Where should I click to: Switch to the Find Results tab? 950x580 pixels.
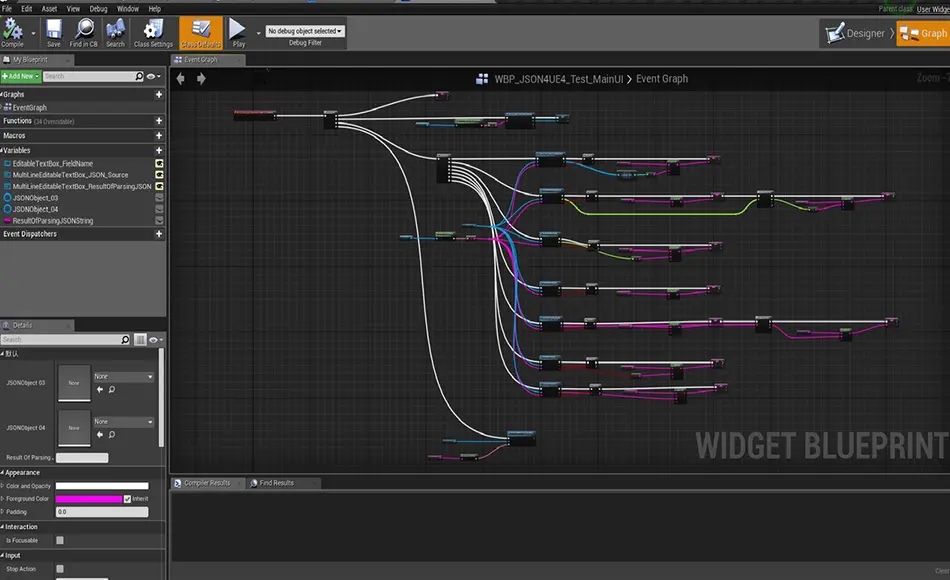click(276, 483)
